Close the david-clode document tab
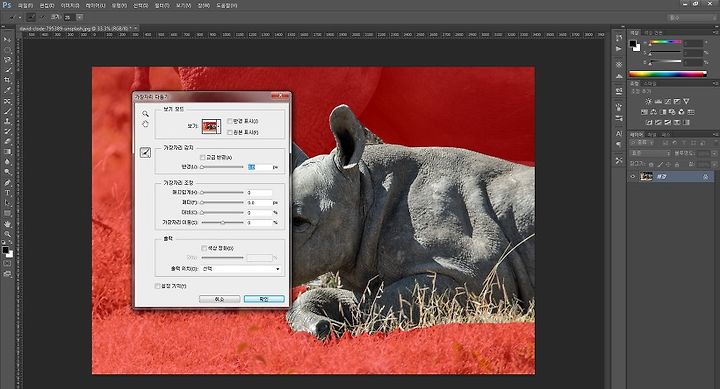 click(x=135, y=28)
